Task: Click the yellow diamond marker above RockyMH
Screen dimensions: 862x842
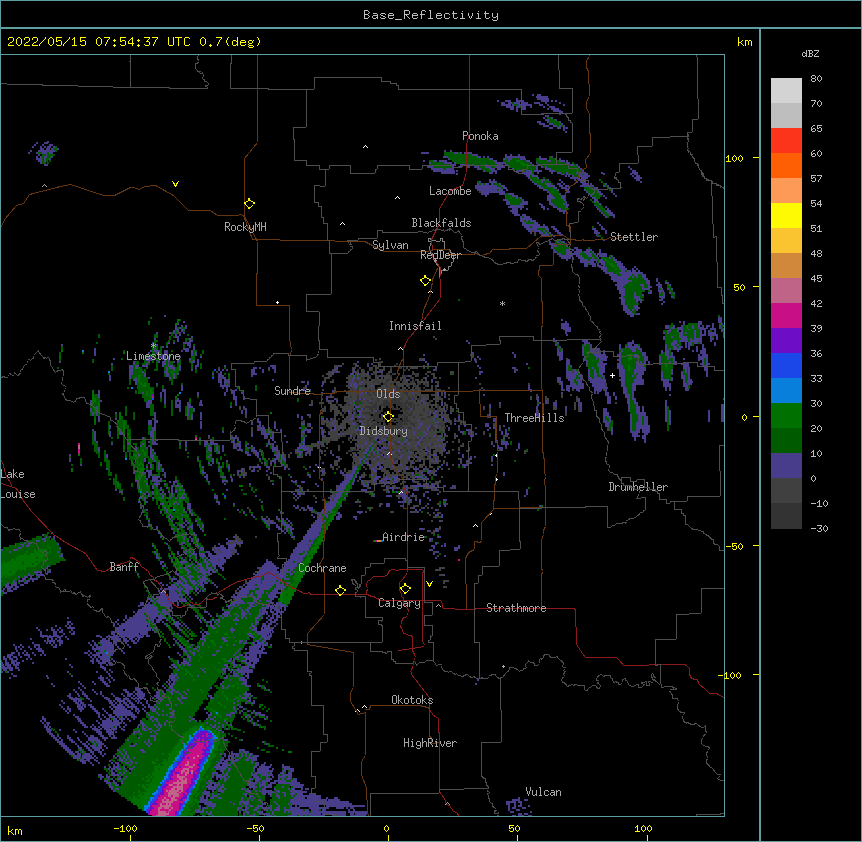Action: click(249, 204)
